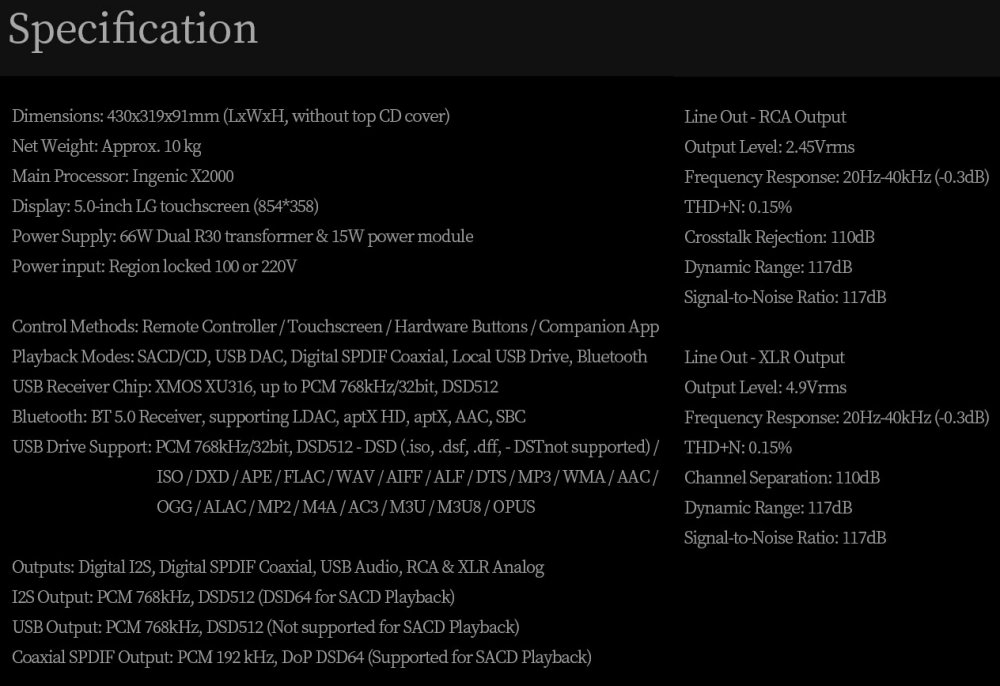Click the Coaxial SPDIF Output line

tap(301, 657)
